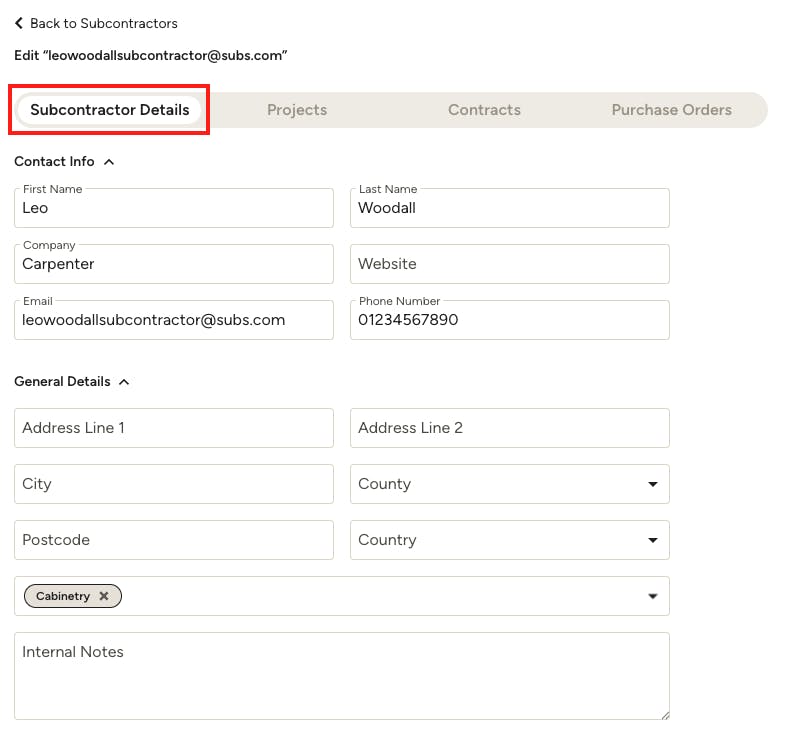Click the back arrow chevron icon
The width and height of the screenshot is (804, 732).
(x=19, y=23)
